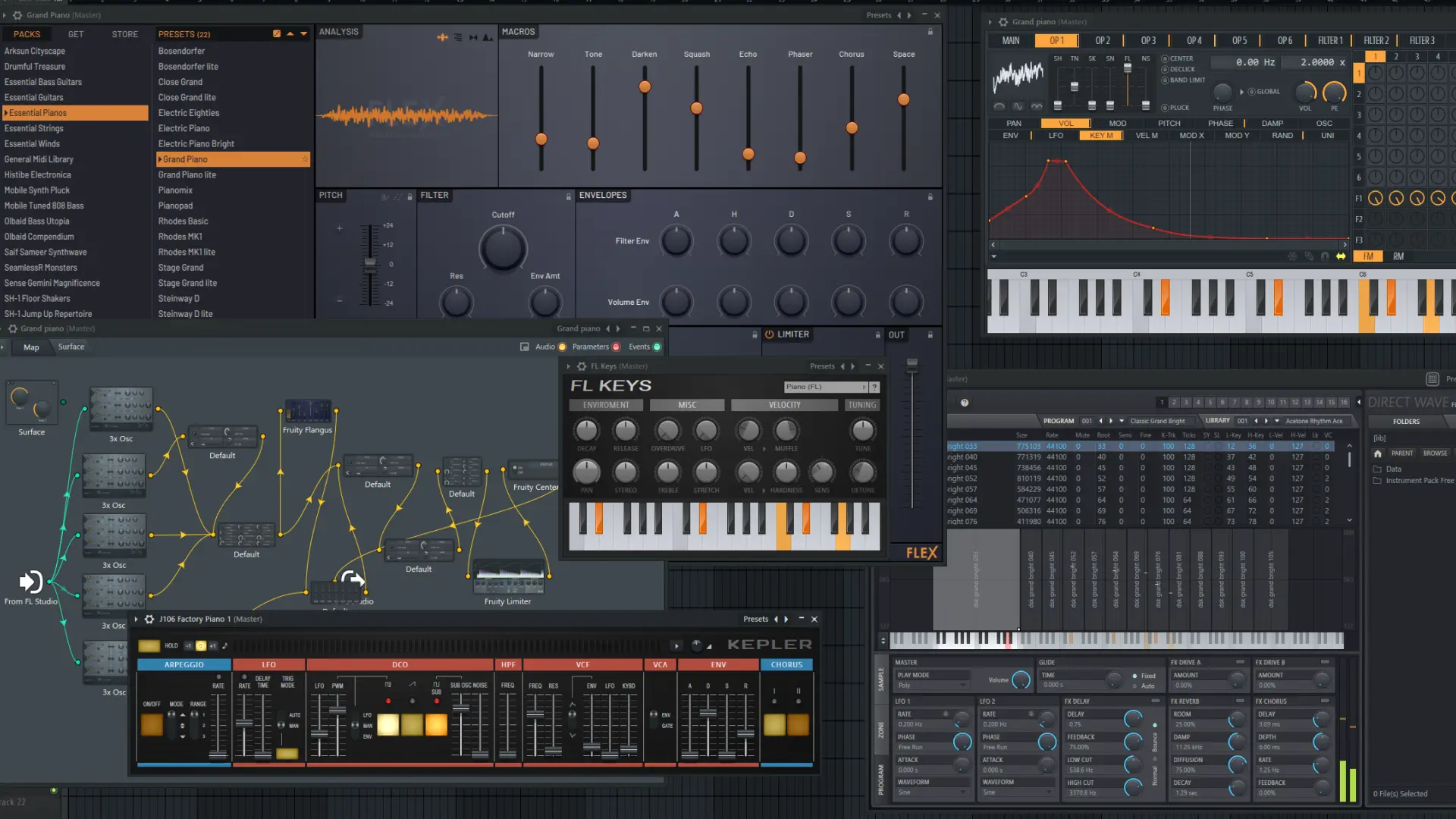This screenshot has height=819, width=1456.
Task: Toggle the Macros panel lock icon
Action: tap(930, 32)
